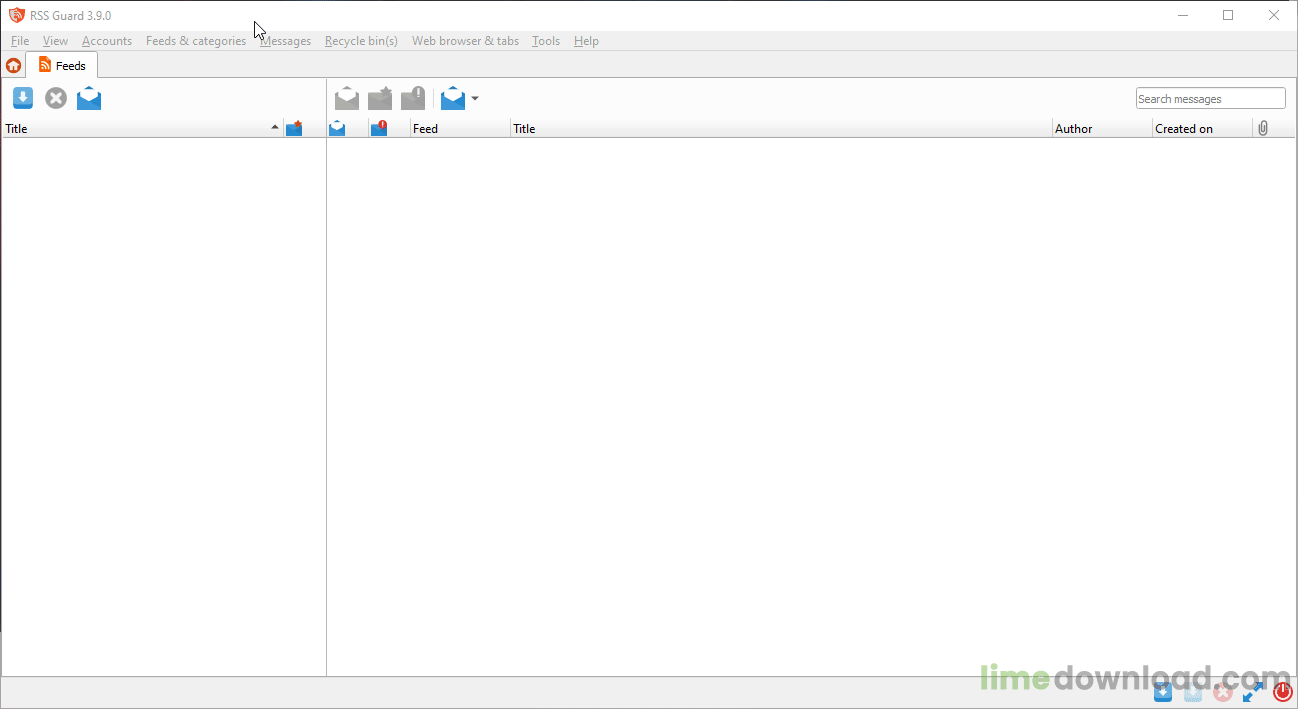Open the Tools menu

point(546,41)
